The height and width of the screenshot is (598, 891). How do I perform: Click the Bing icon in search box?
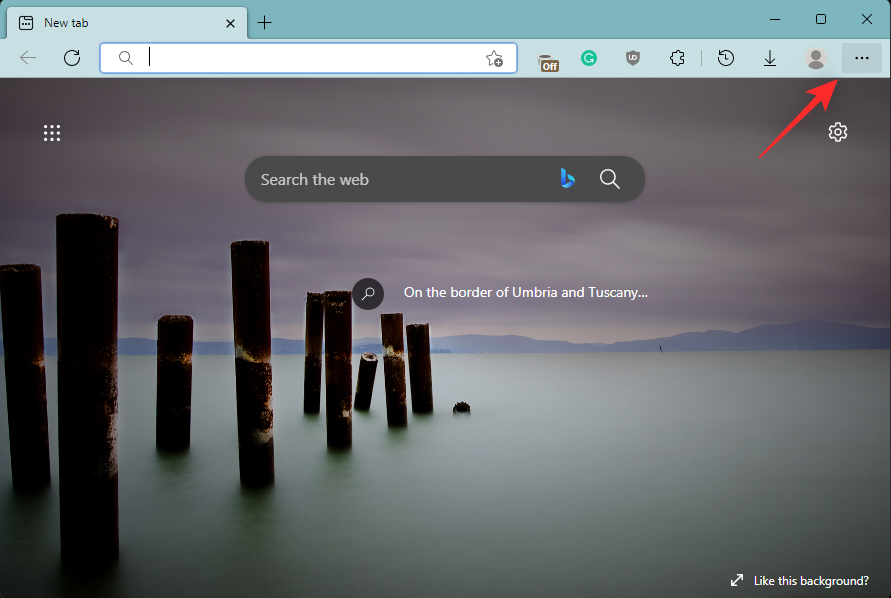567,179
